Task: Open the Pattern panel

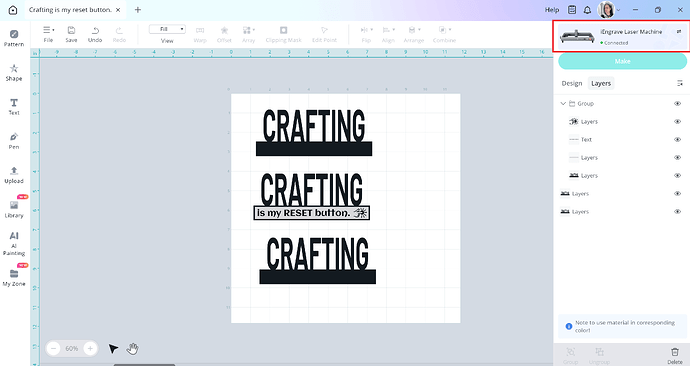Action: (14, 38)
